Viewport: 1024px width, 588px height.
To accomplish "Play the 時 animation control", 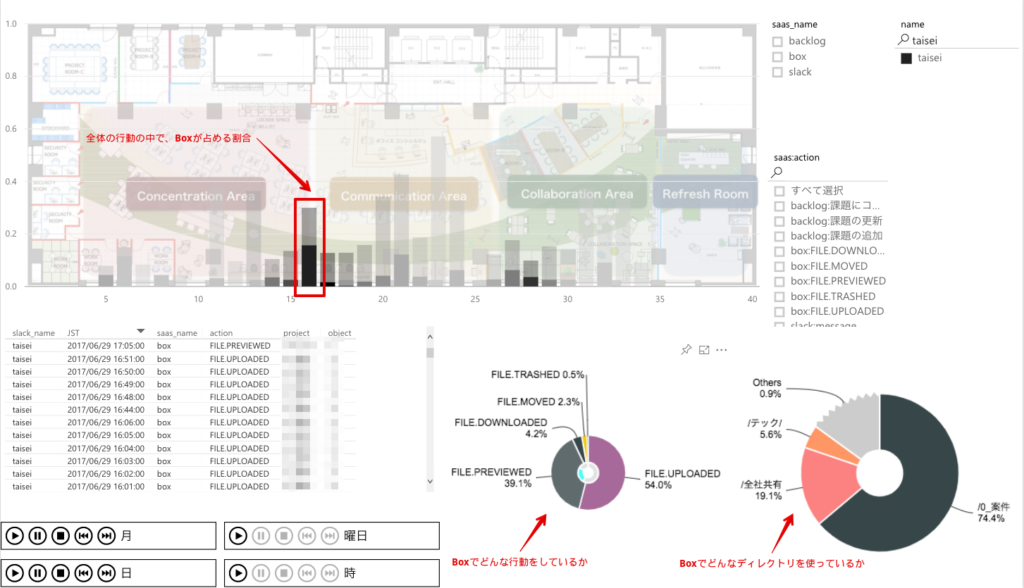I will tap(238, 573).
